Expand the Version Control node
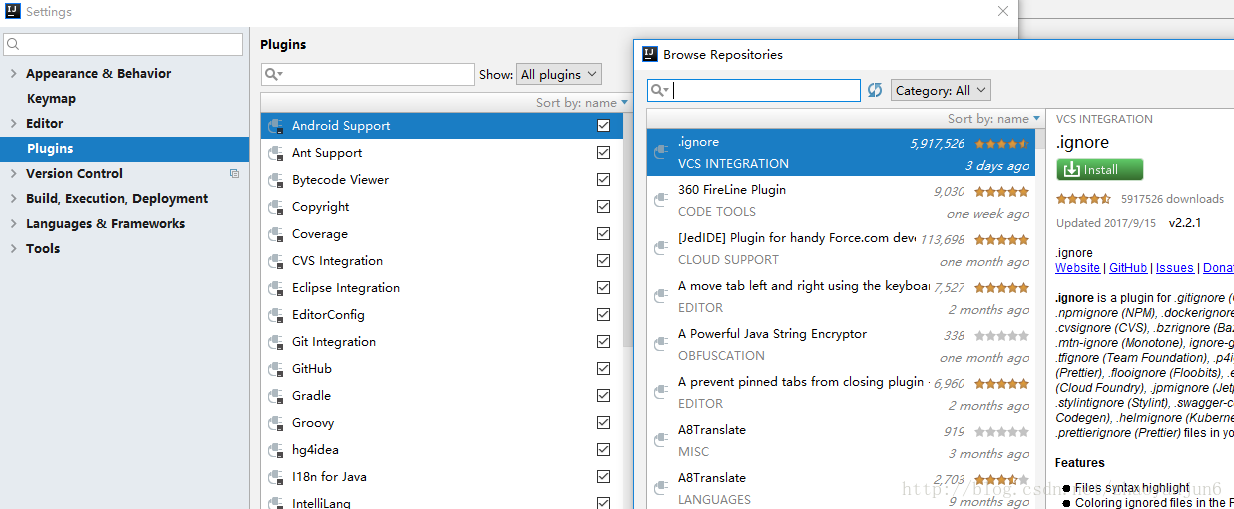Screen dimensions: 1234x509 (x=13, y=174)
